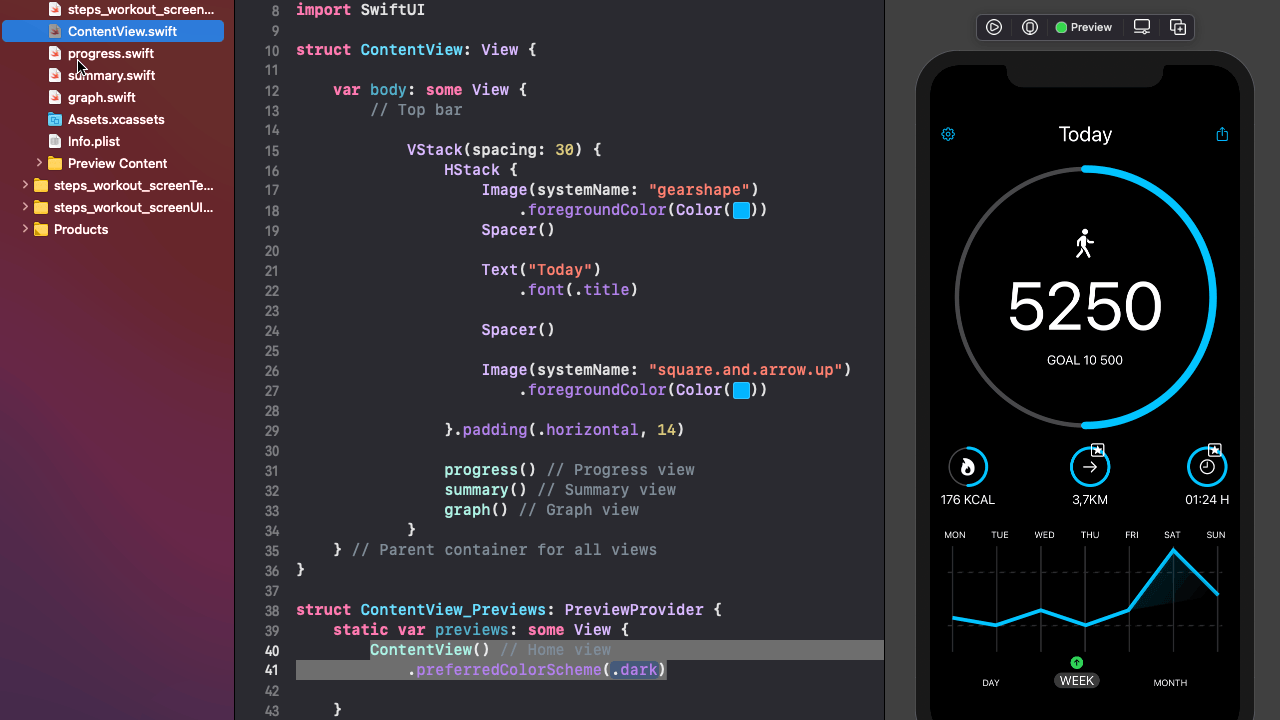1280x720 pixels.
Task: Click the share arrow icon on the preview
Action: pos(1222,133)
